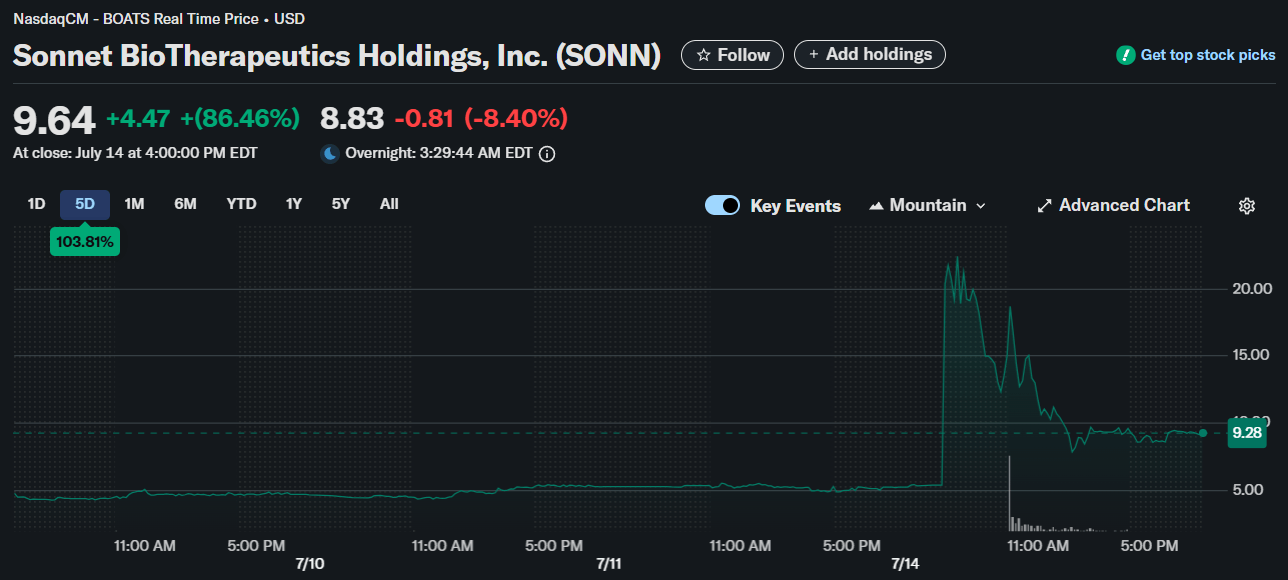Choose the YTD range
Screen dimensions: 1288x580
241,204
